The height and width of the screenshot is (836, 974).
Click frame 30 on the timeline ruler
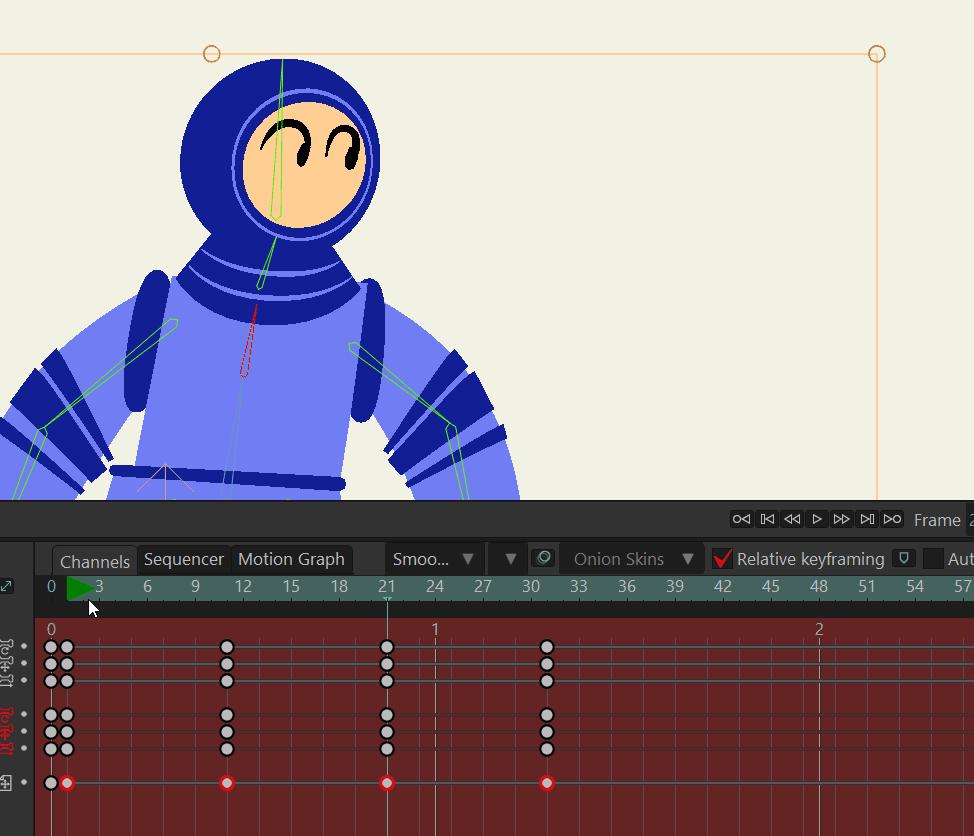(x=531, y=587)
